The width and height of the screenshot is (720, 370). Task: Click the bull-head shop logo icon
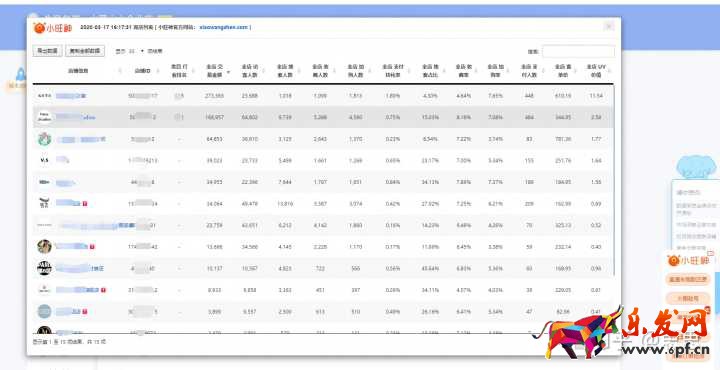pos(44,203)
